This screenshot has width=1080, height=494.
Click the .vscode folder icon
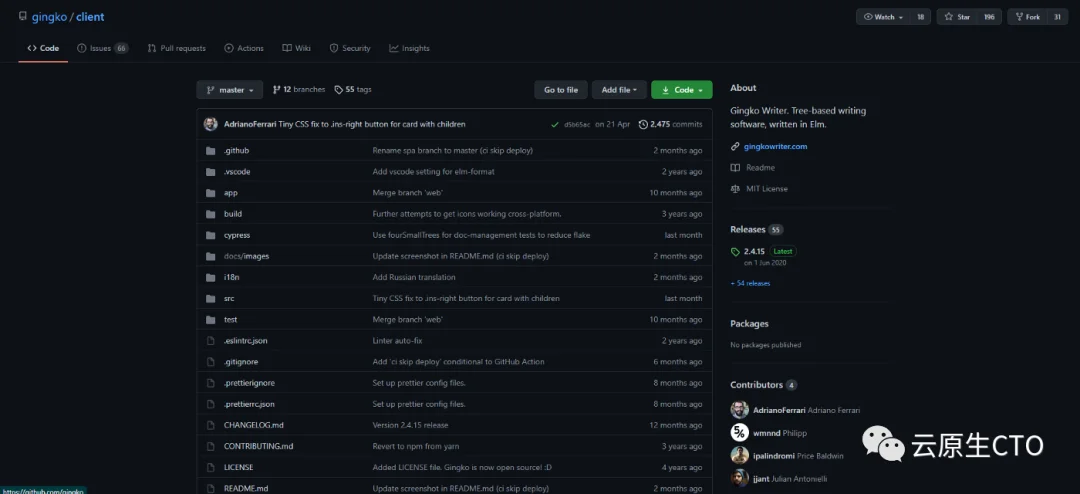(x=211, y=172)
